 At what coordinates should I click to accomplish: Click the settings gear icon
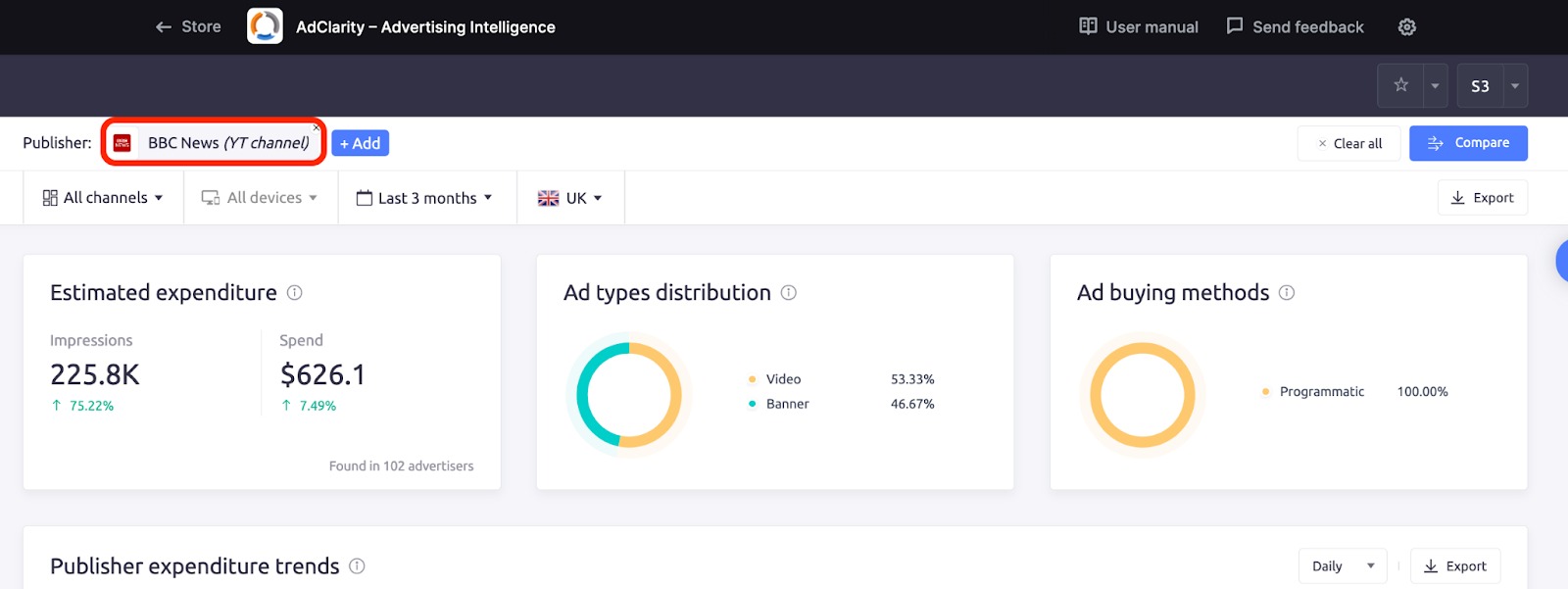point(1406,27)
